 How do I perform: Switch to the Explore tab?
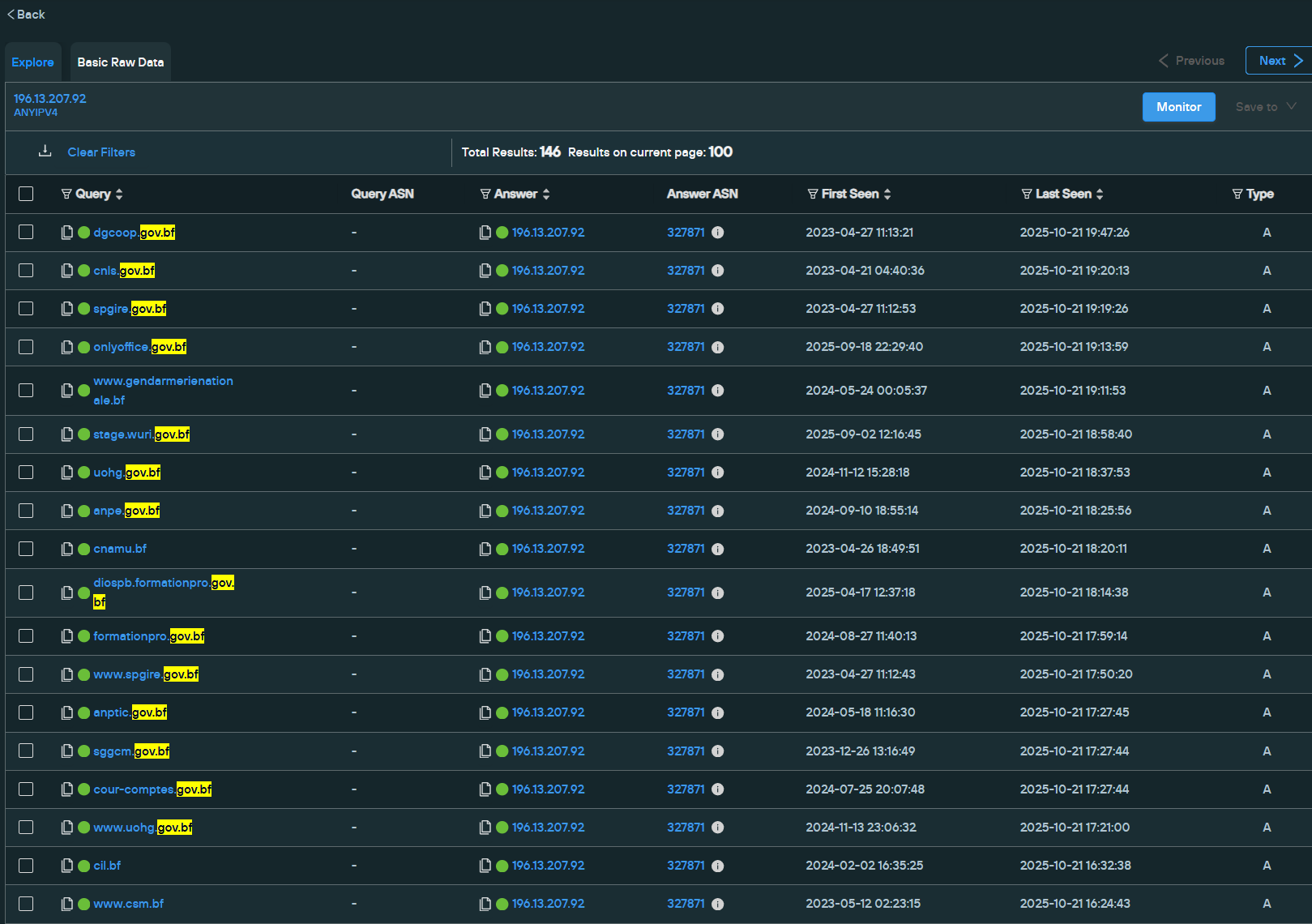pyautogui.click(x=32, y=62)
